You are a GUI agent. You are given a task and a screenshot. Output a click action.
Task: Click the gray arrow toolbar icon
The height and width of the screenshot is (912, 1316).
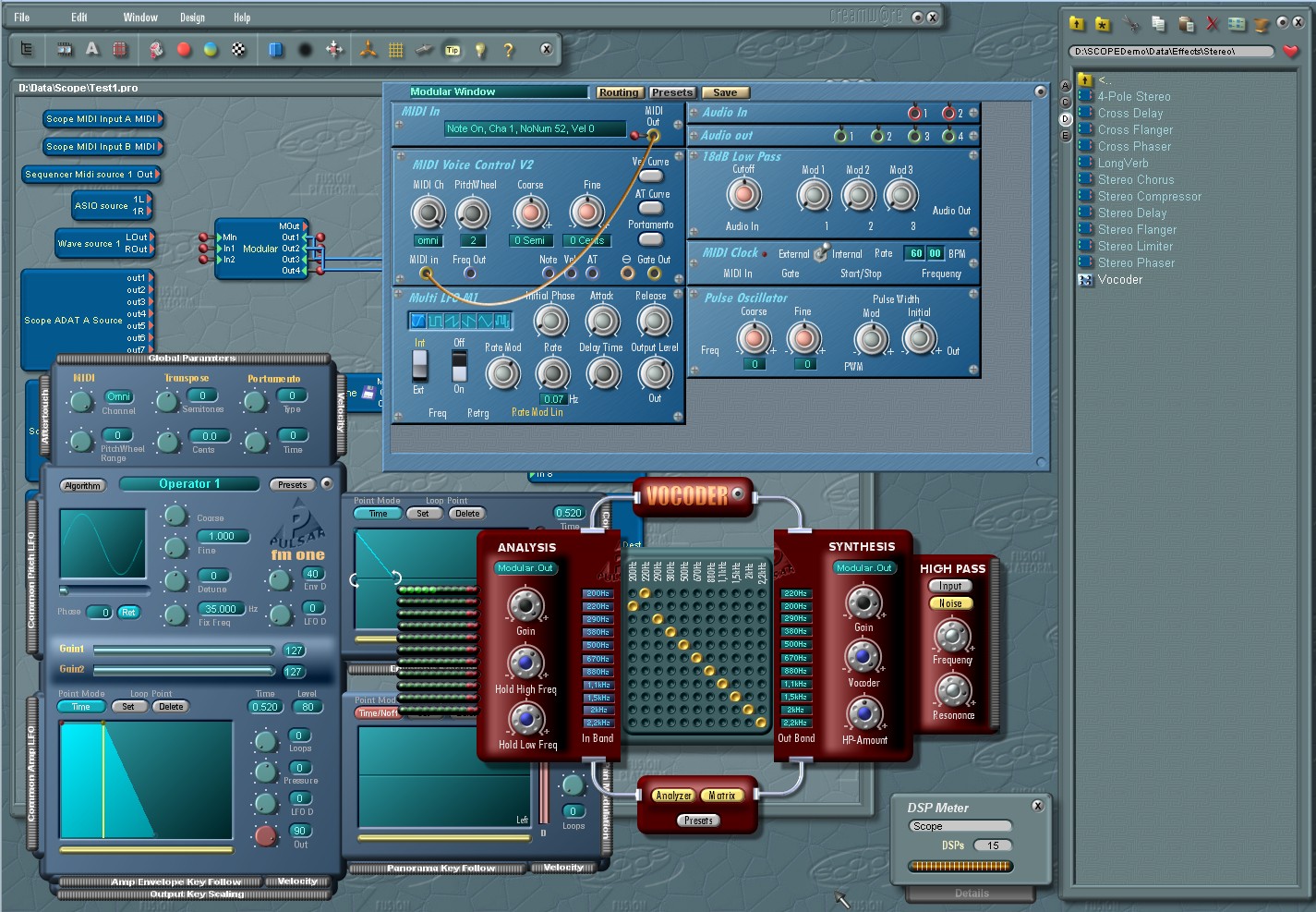click(x=424, y=50)
